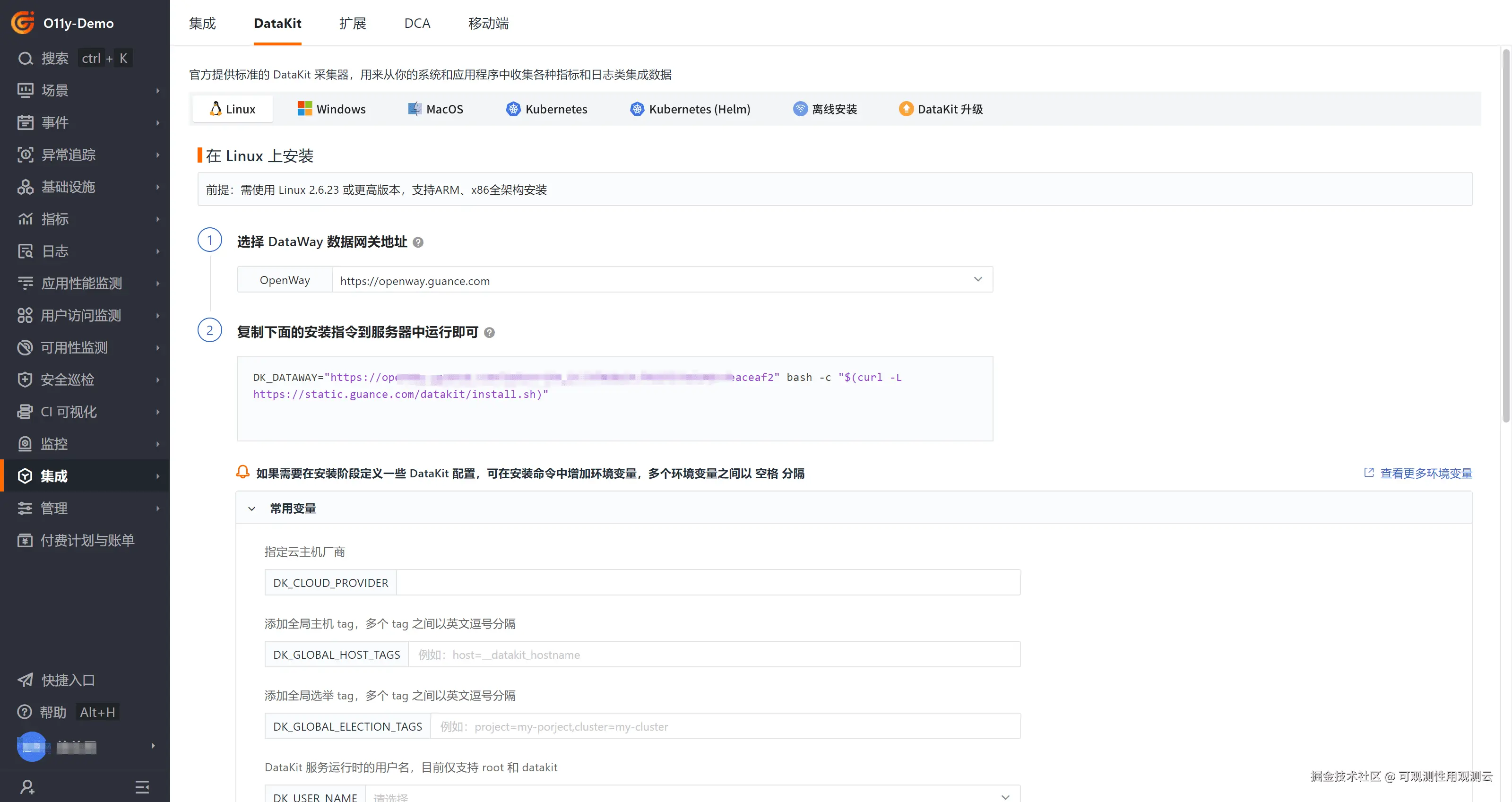
Task: Expand the 管理 submenu arrow
Action: 158,508
